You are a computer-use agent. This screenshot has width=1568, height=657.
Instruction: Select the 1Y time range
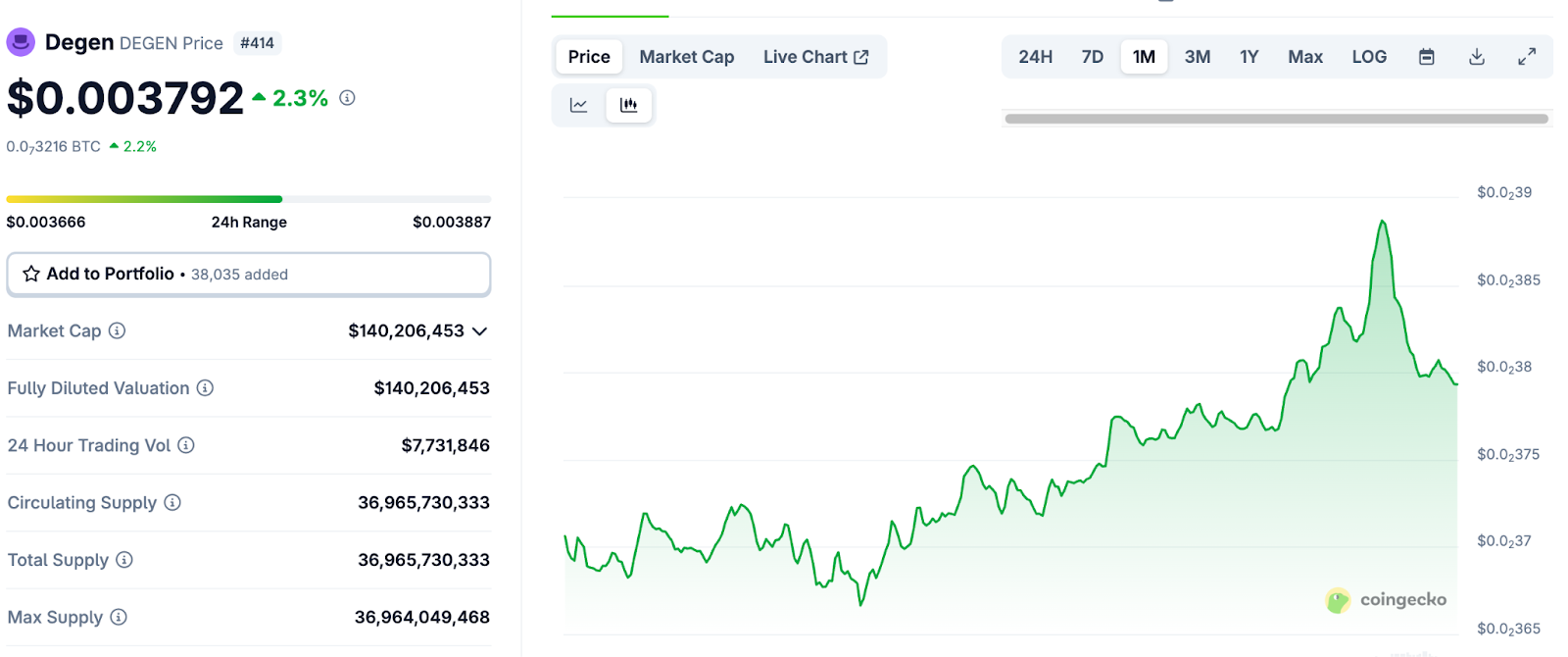(1249, 57)
